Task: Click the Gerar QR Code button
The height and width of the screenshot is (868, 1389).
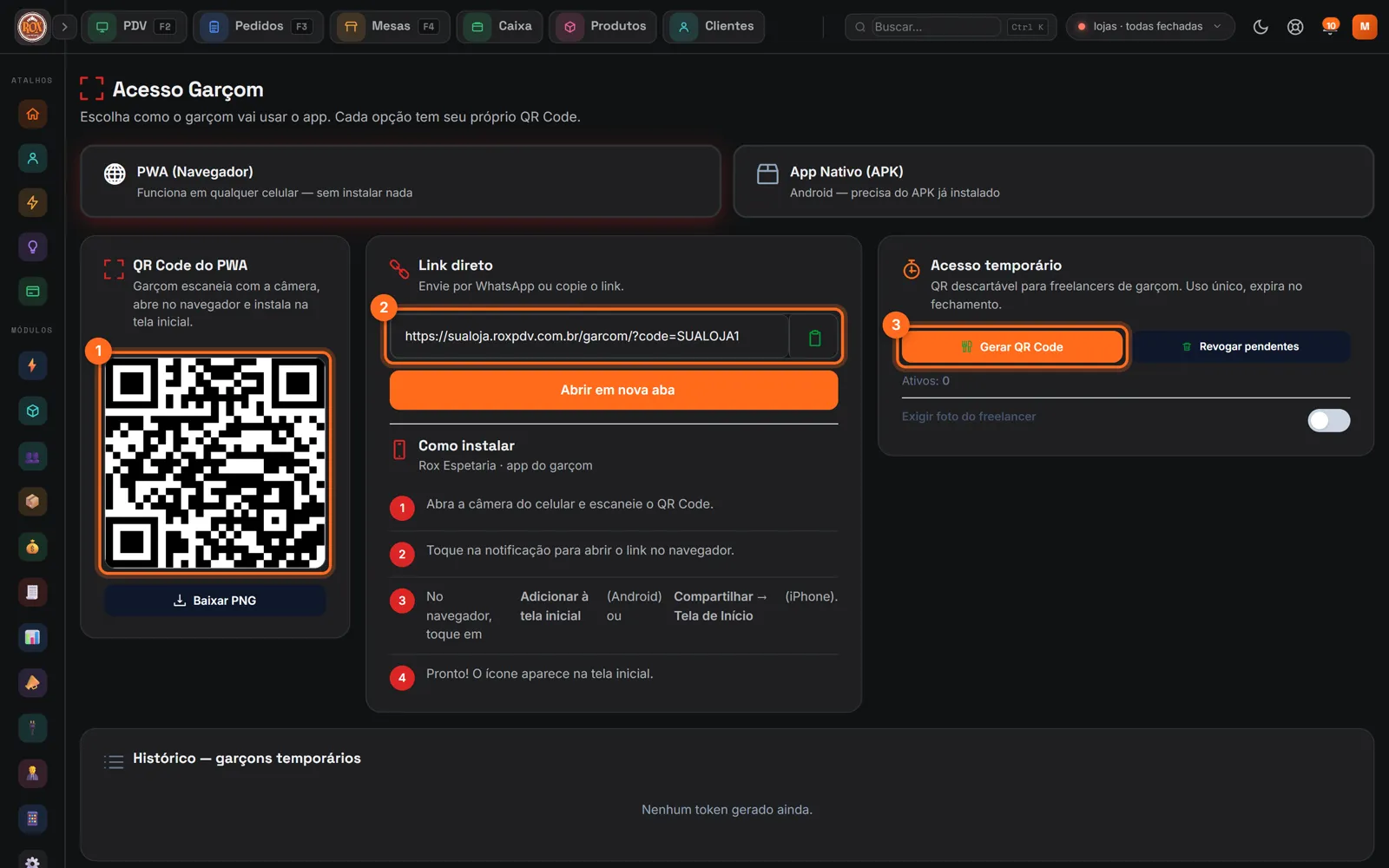Action: point(1012,346)
